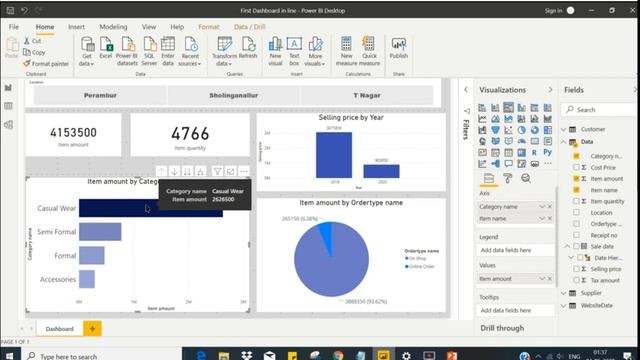The image size is (640, 360).
Task: Check the Item quantity field
Action: pos(576,201)
